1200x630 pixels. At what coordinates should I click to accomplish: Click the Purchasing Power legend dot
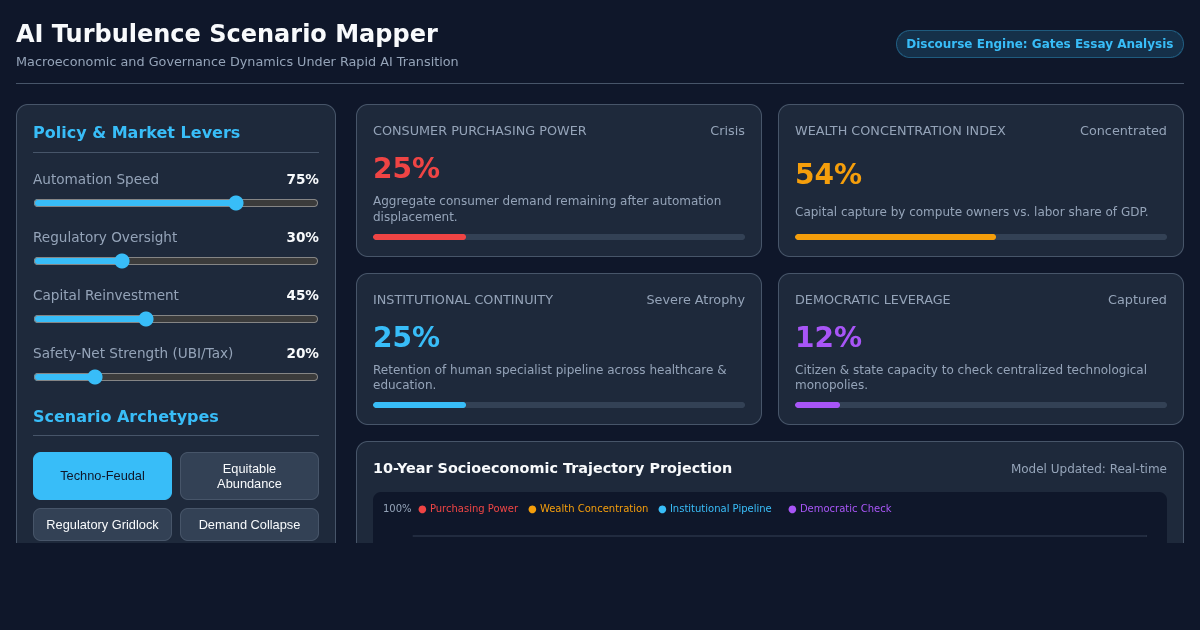click(422, 509)
